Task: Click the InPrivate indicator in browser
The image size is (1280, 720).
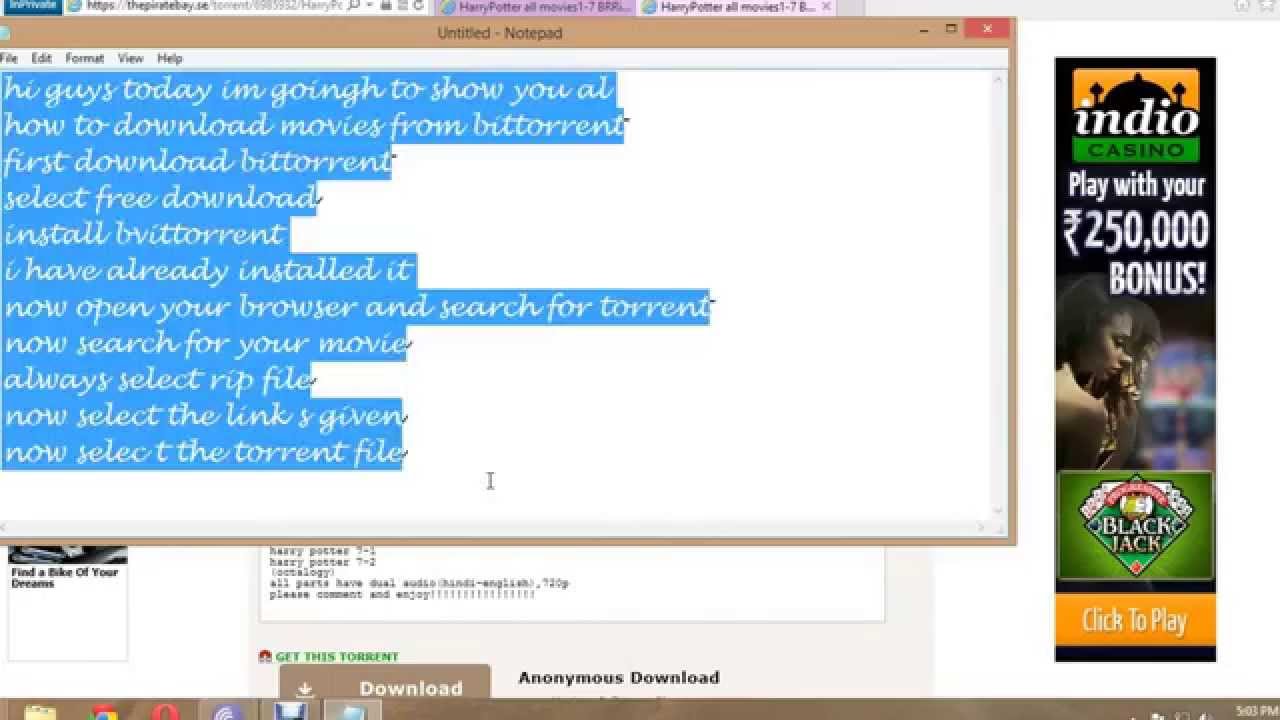Action: coord(32,6)
